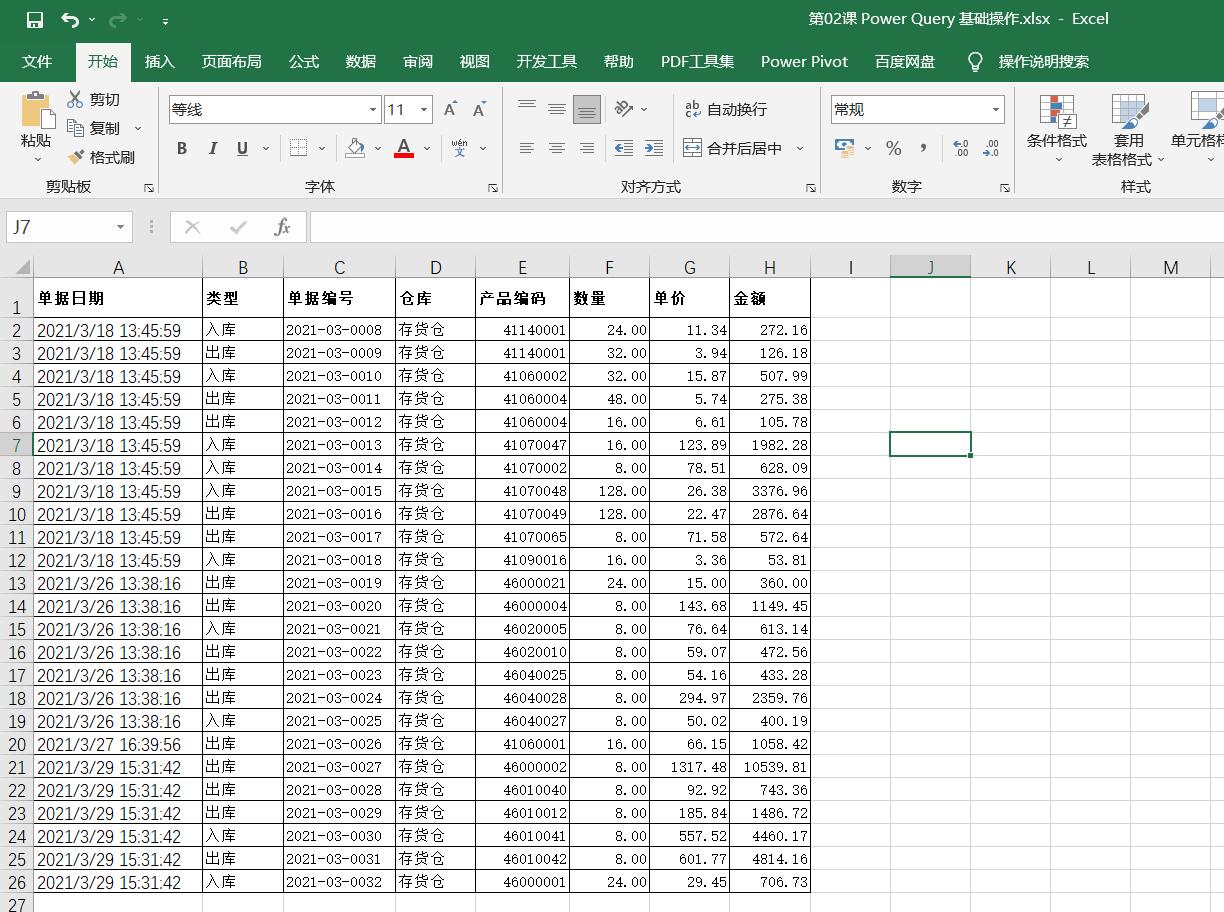Click cell containing 2021-03-0027
This screenshot has width=1224, height=912.
pos(339,767)
